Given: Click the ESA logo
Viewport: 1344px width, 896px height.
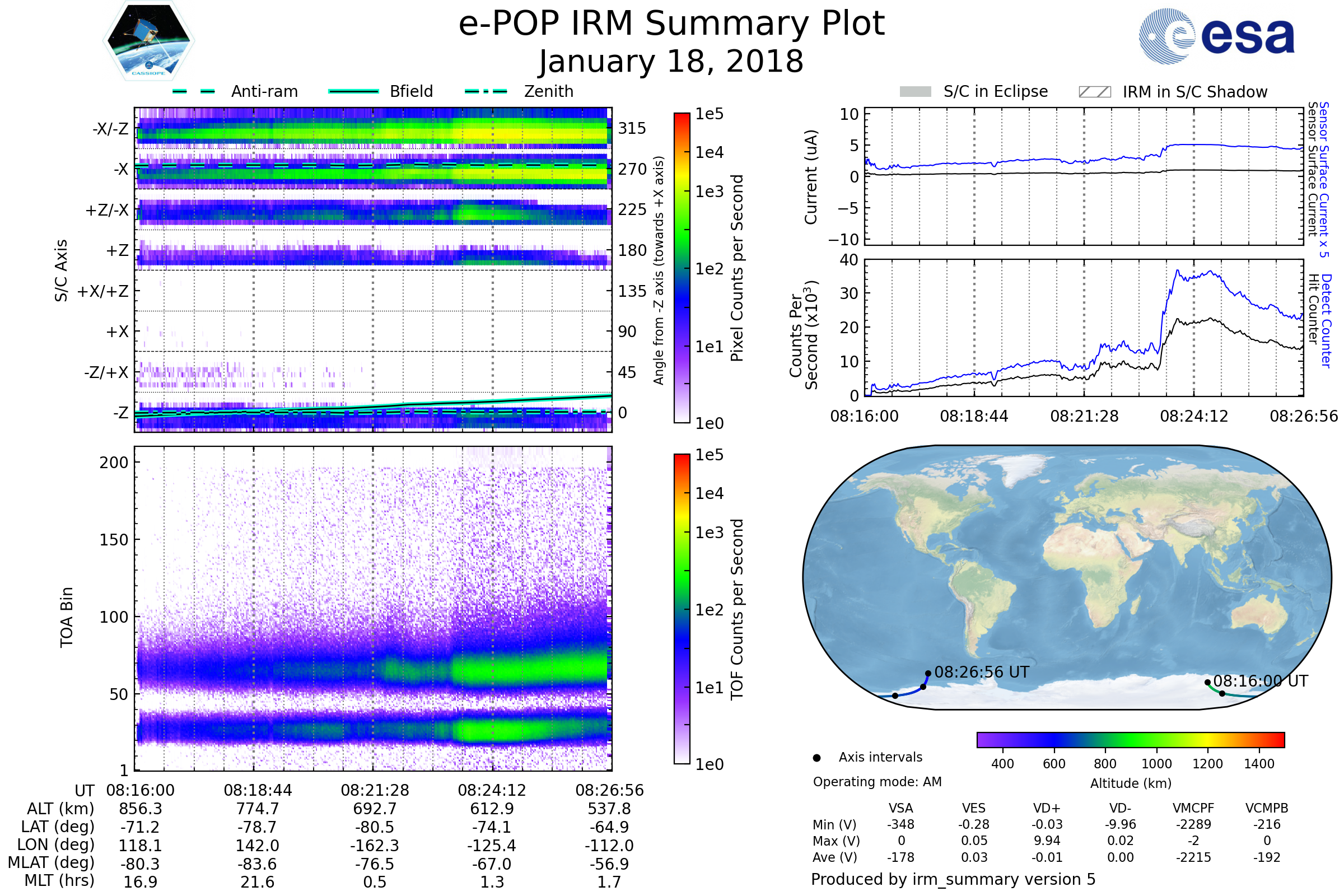Looking at the screenshot, I should (1217, 36).
